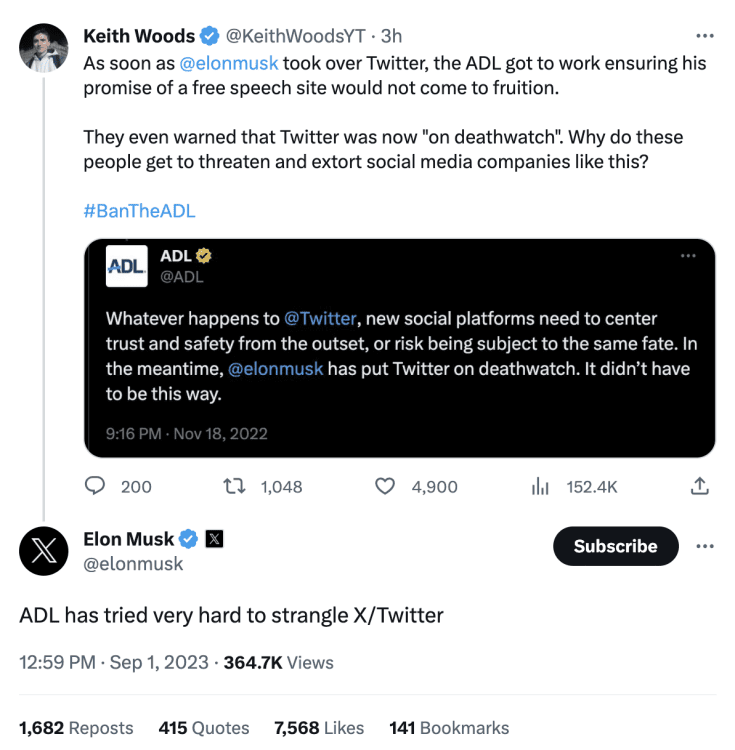Click the X affiliation badge beside Elon Musk
Viewport: 735px width, 750px height.
(214, 539)
